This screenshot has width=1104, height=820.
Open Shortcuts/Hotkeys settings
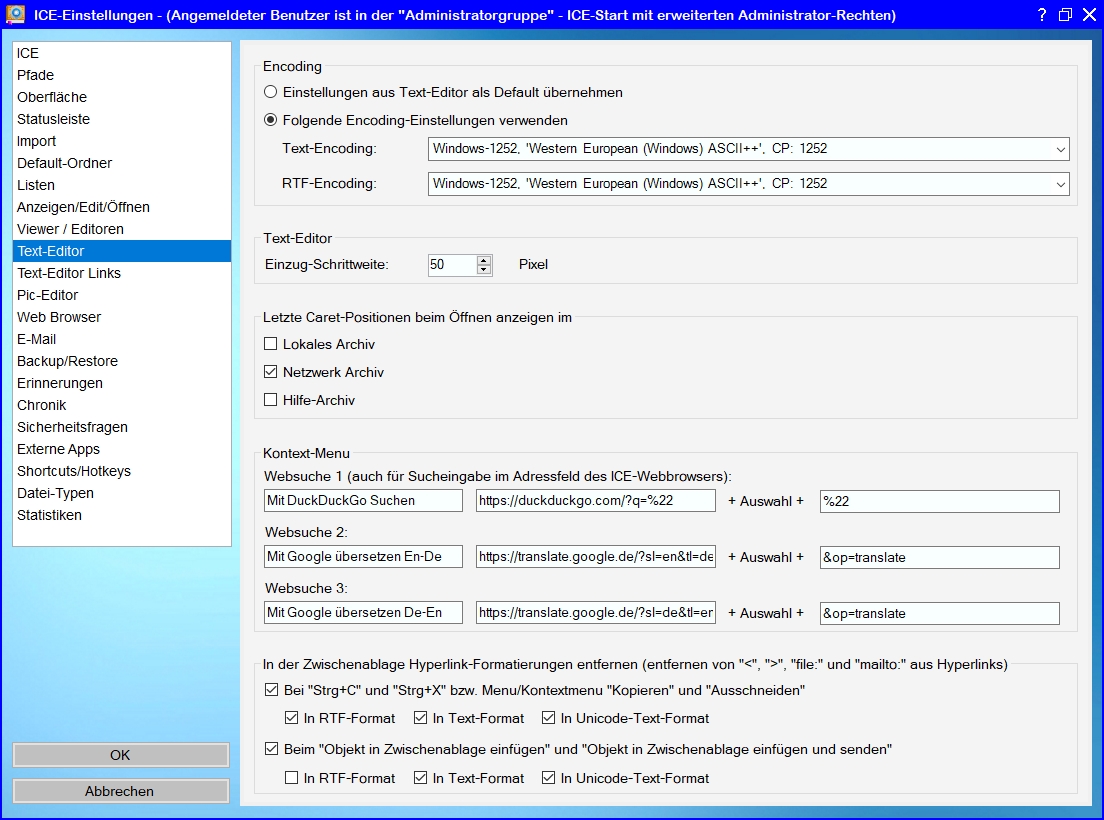tap(122, 471)
